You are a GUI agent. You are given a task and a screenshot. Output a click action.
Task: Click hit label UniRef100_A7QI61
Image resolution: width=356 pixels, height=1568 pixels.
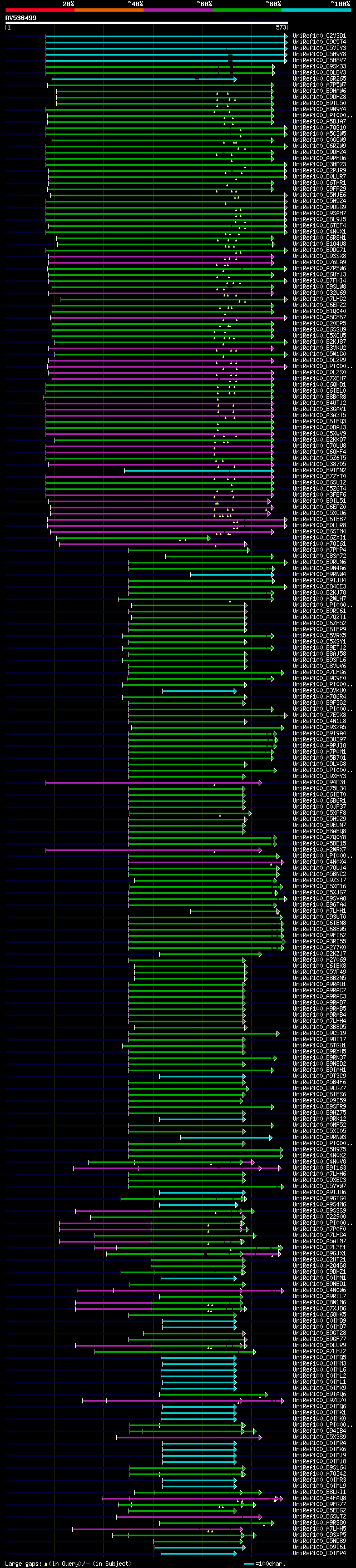coord(319,543)
